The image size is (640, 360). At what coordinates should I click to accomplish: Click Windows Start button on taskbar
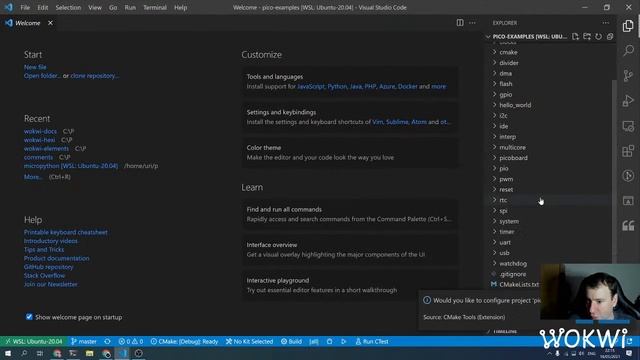[7, 353]
